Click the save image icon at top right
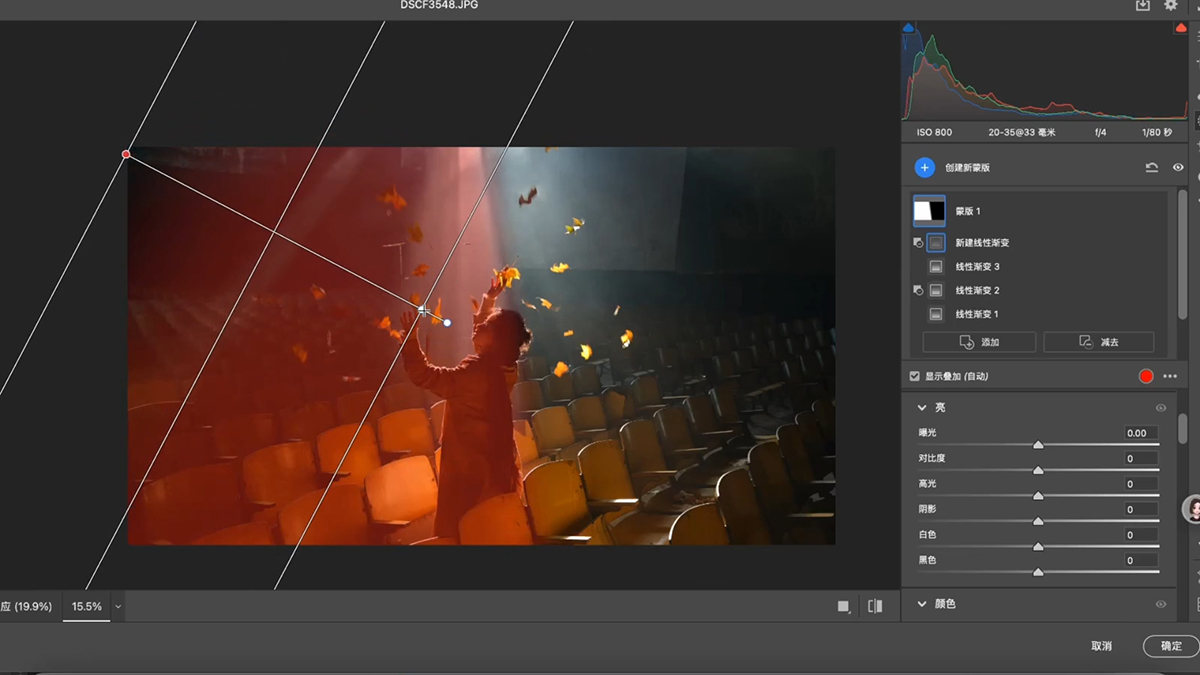The height and width of the screenshot is (675, 1200). 1143,6
